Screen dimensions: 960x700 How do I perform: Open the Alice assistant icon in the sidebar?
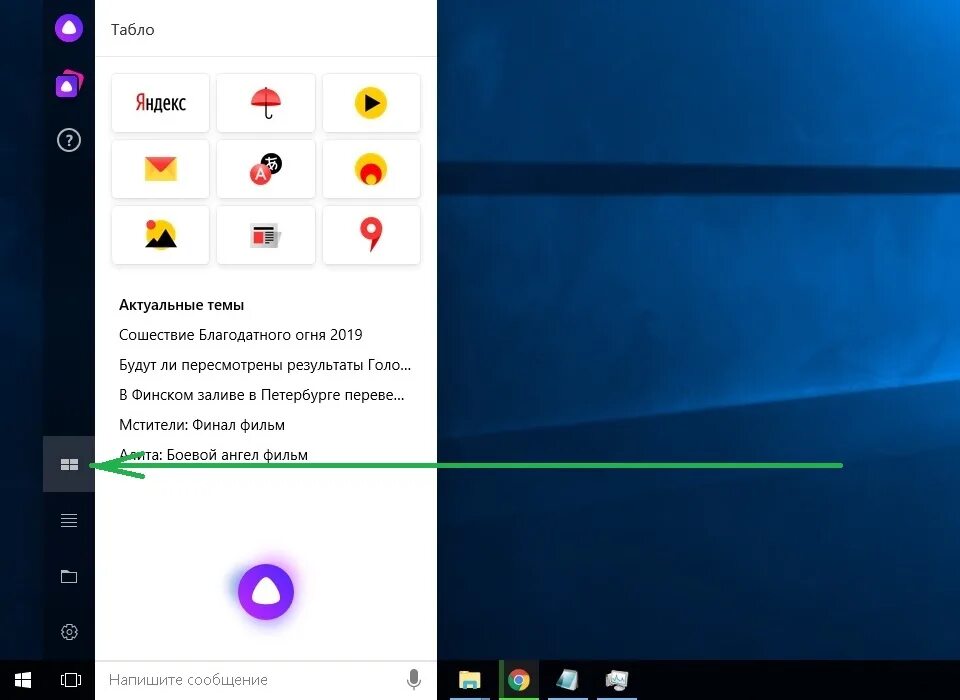(x=69, y=28)
